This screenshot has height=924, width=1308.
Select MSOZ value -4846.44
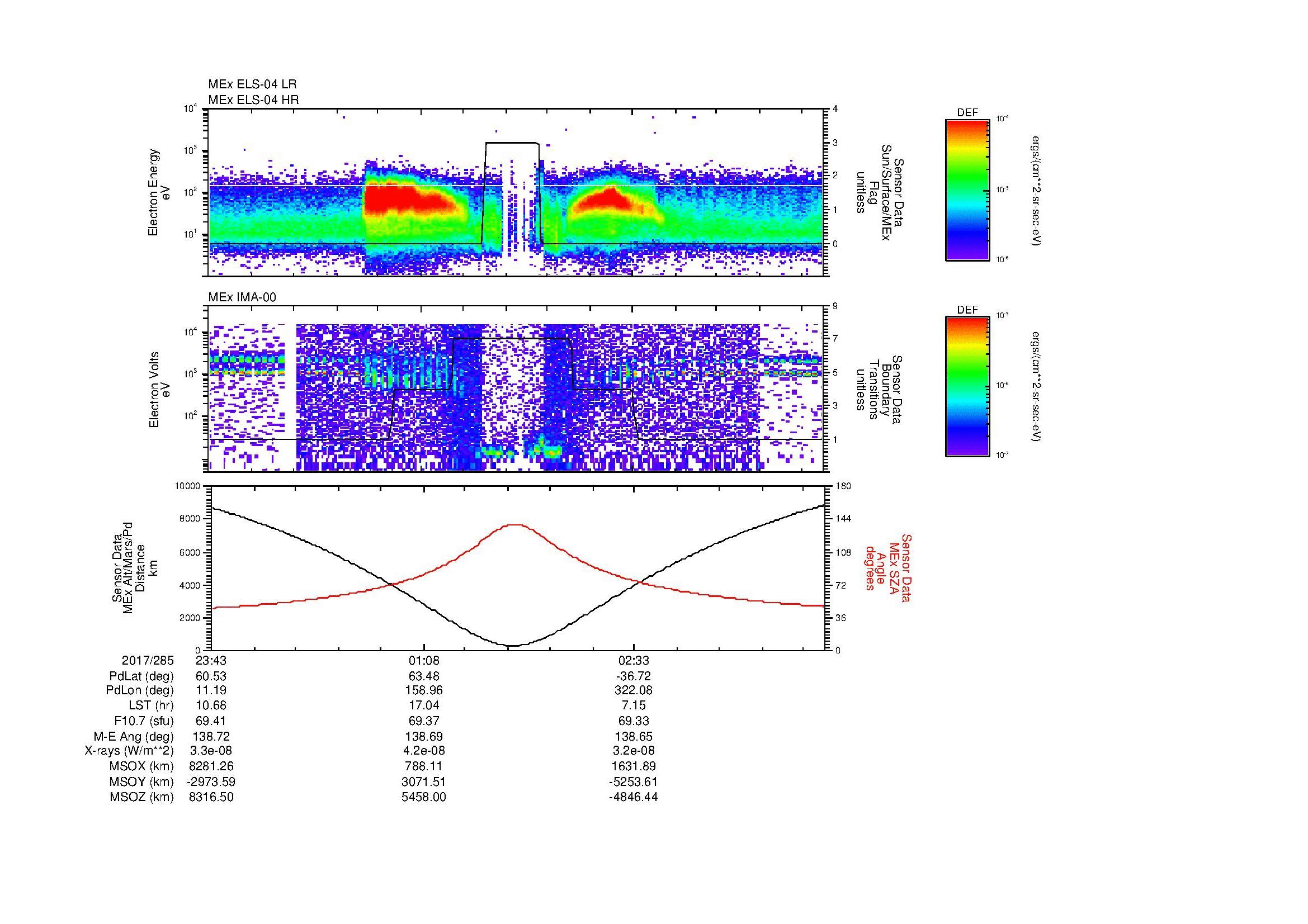coord(633,797)
